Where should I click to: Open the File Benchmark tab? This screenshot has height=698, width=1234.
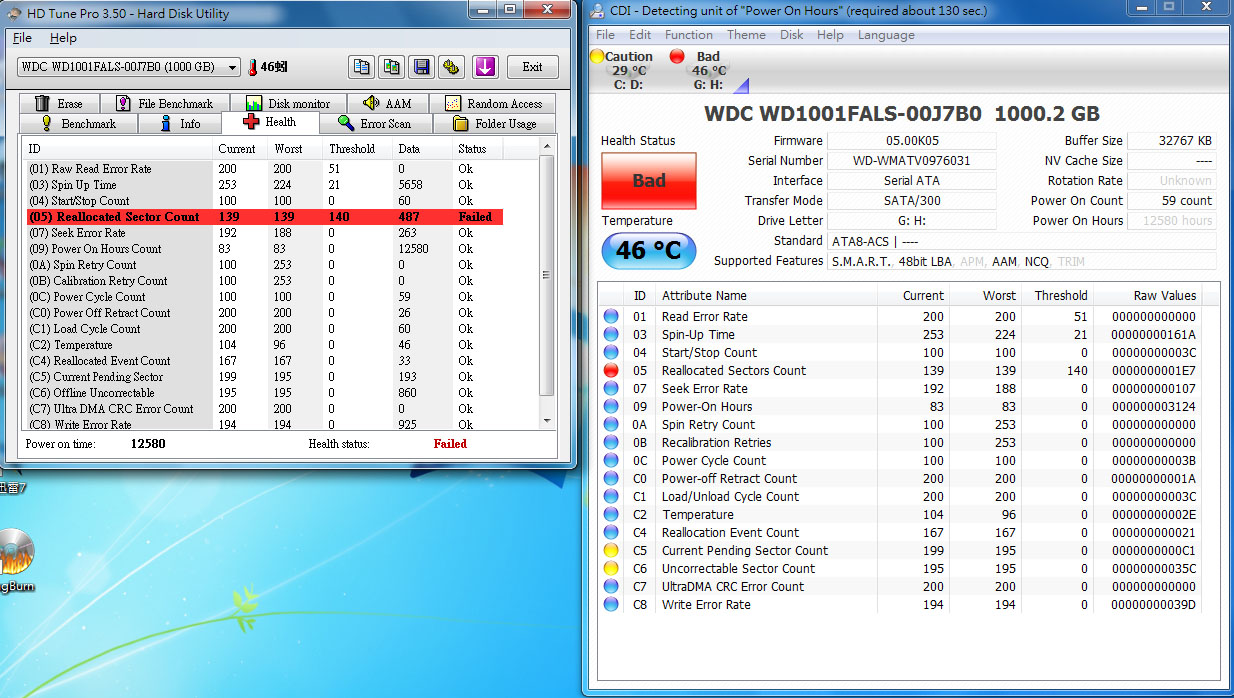tap(165, 103)
